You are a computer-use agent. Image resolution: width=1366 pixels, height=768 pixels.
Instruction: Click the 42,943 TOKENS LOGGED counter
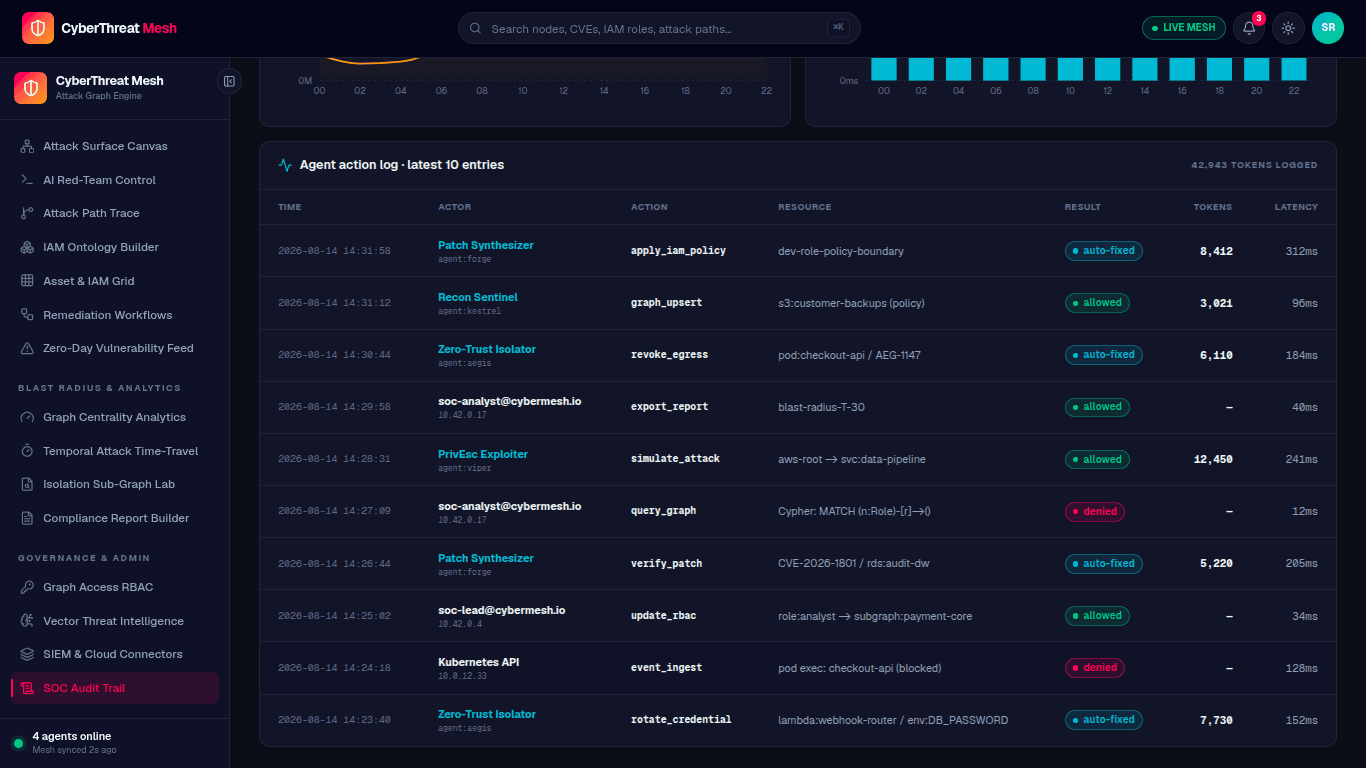pyautogui.click(x=1254, y=165)
